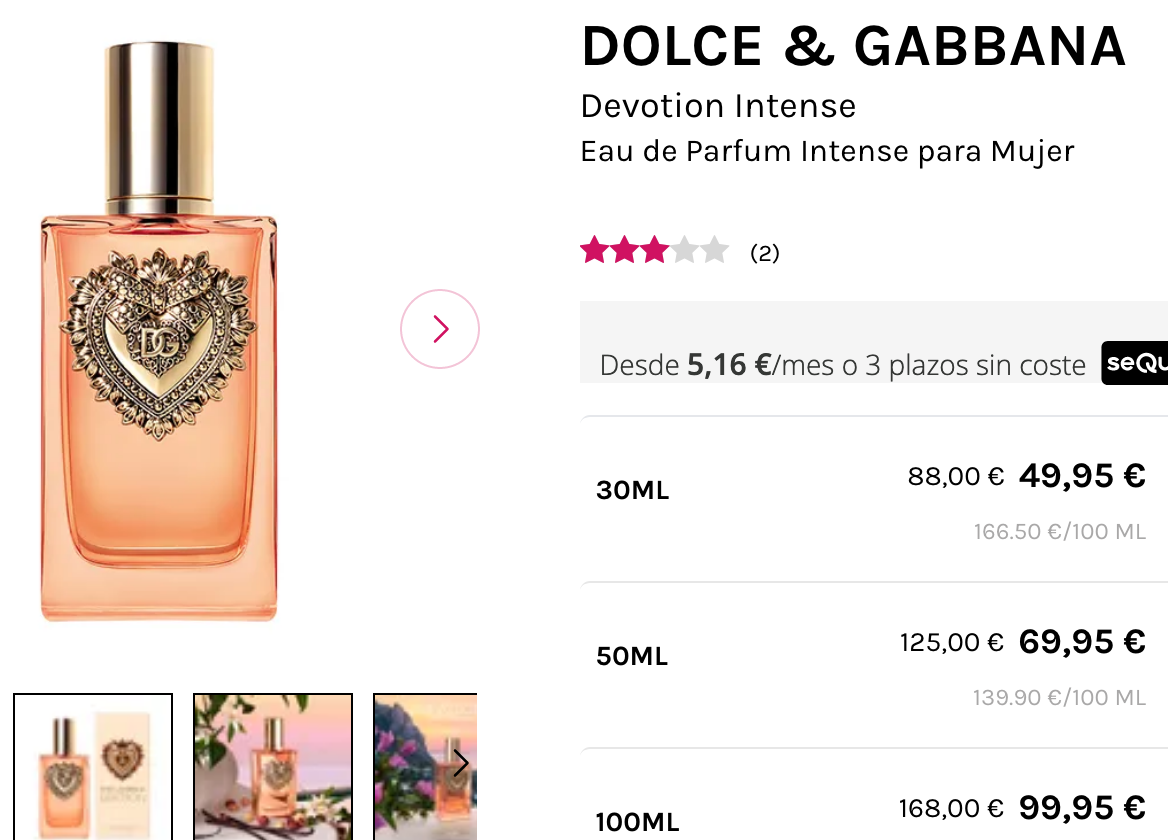
Task: Click the Dolce & Gabbana brand heading
Action: (854, 46)
